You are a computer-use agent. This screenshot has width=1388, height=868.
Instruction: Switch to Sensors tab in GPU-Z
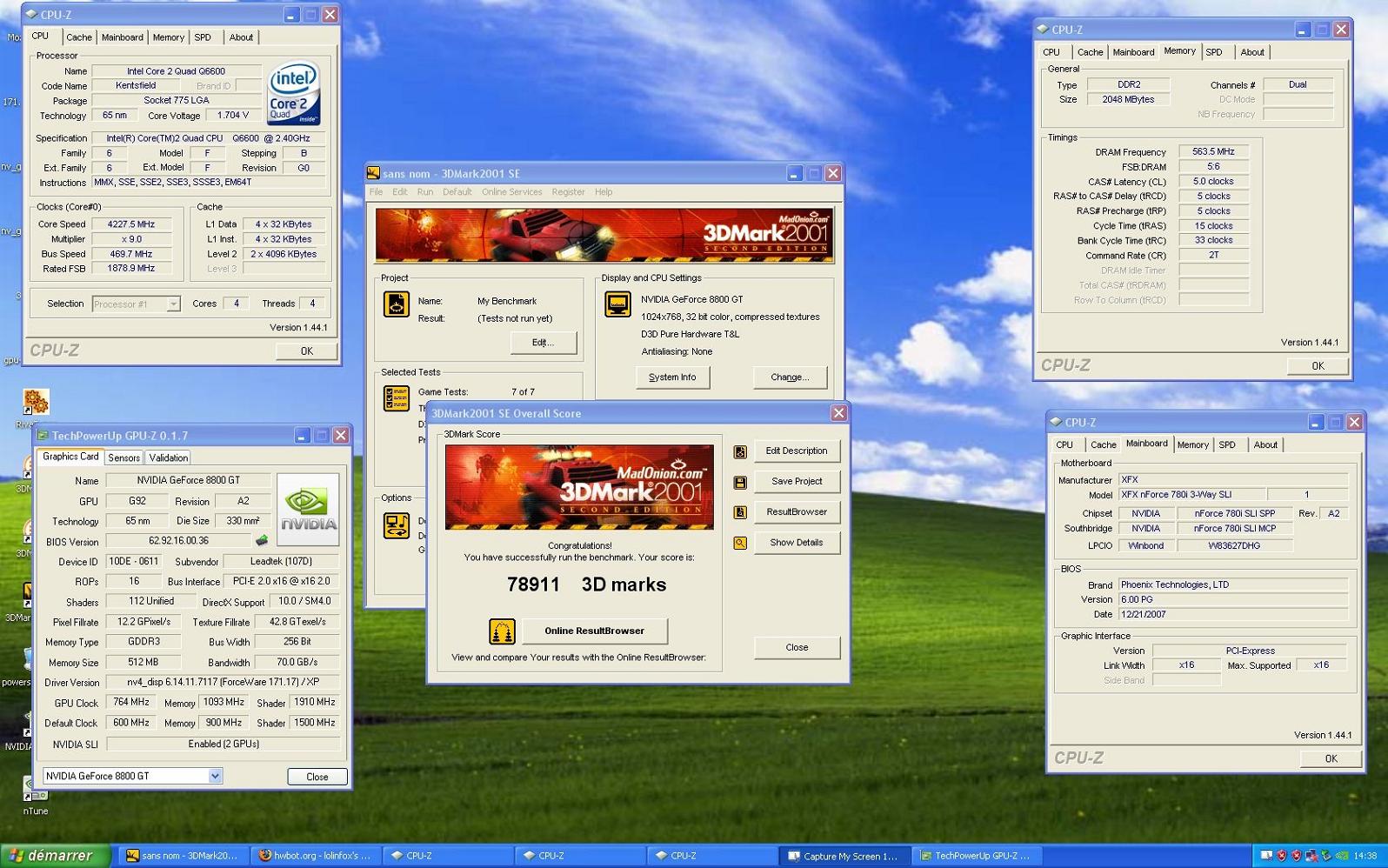tap(123, 457)
